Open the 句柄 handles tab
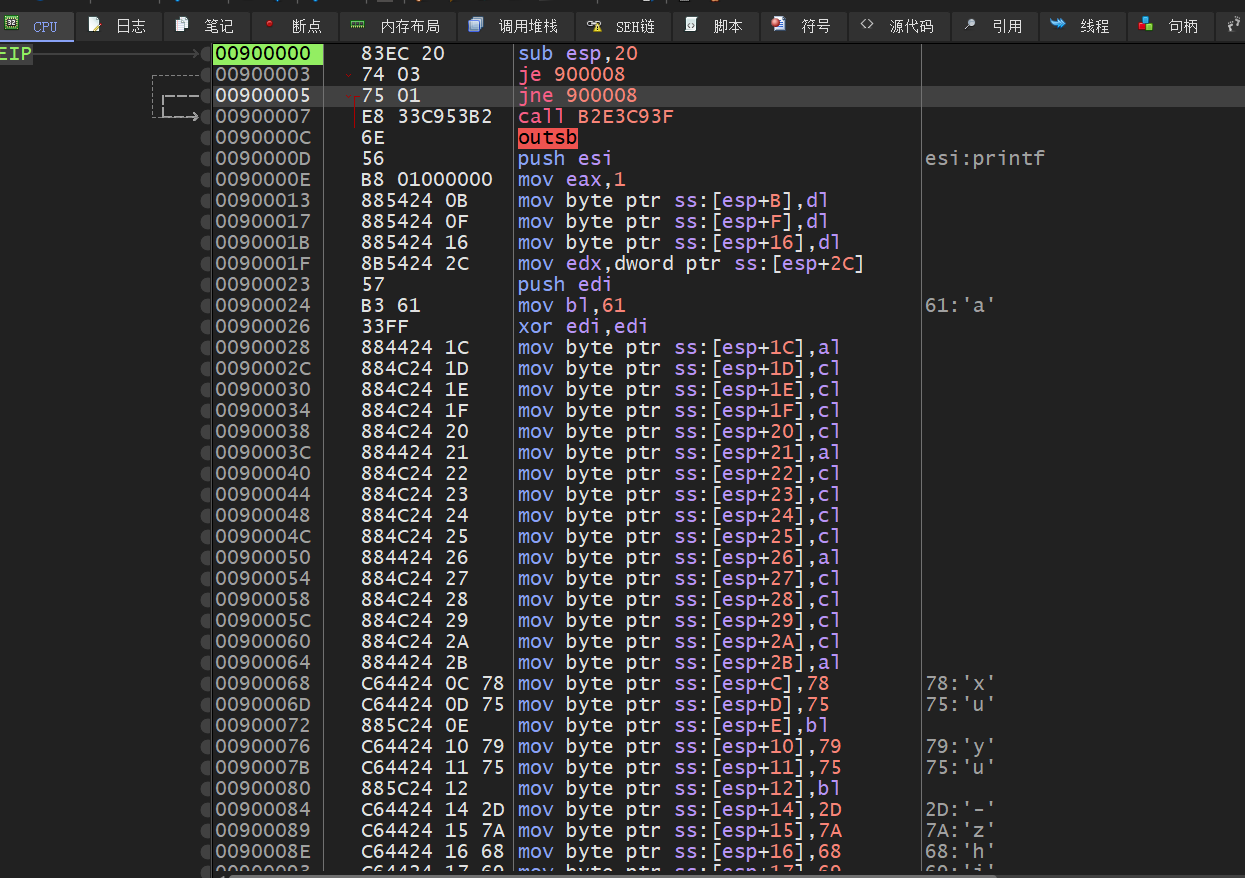Image resolution: width=1245 pixels, height=878 pixels. click(1169, 26)
